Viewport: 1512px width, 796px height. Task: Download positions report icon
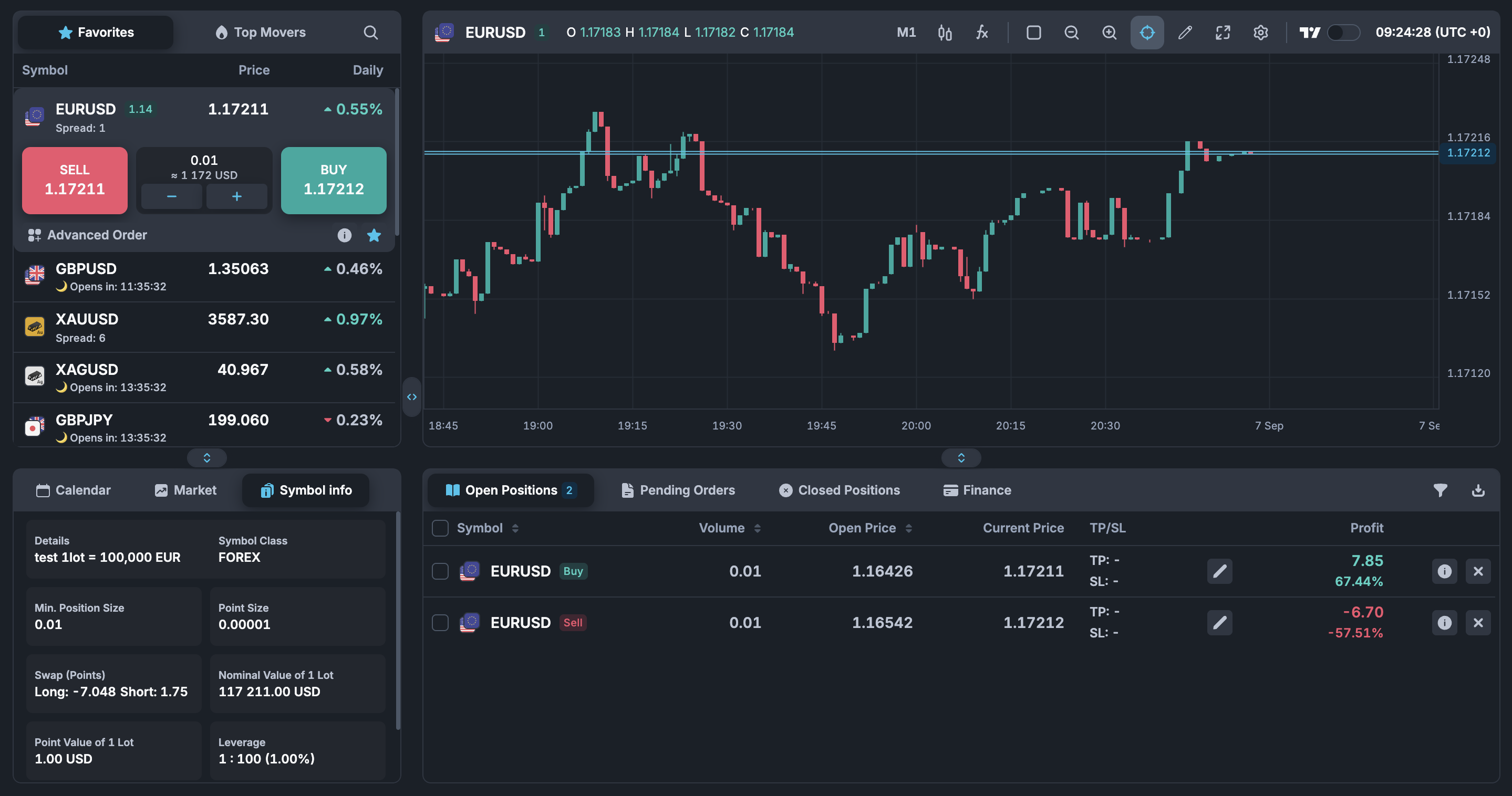[x=1478, y=490]
